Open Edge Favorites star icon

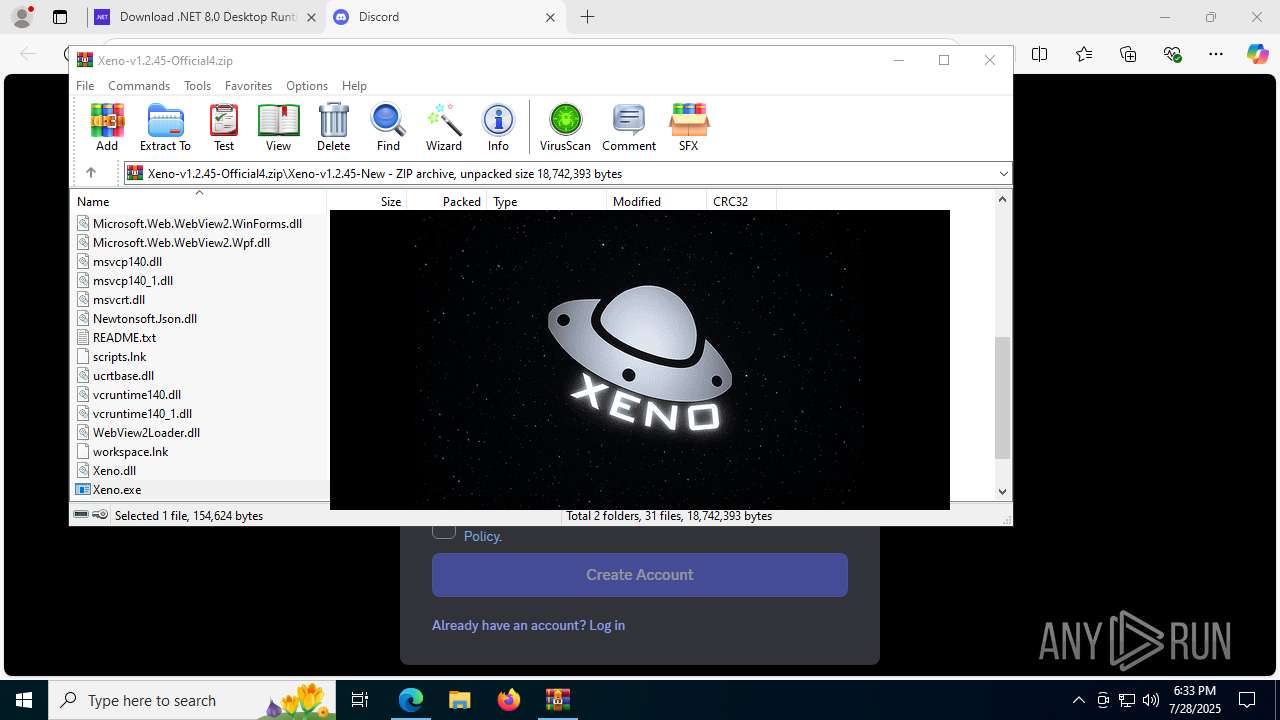click(1084, 54)
